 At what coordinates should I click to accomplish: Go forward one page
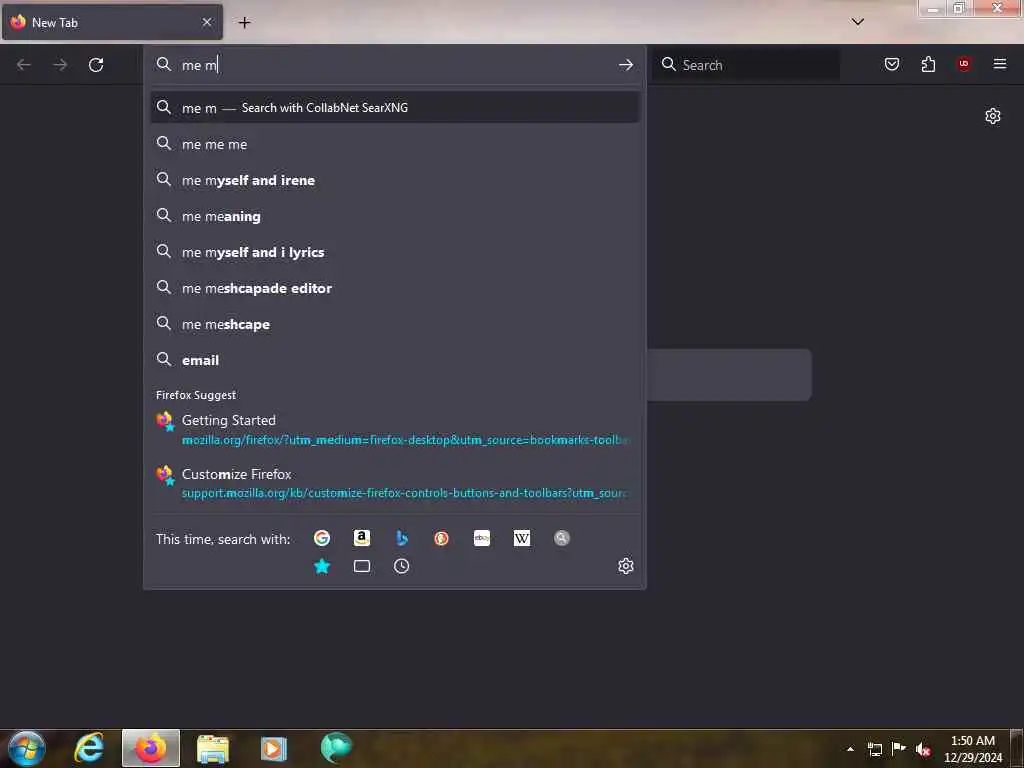click(60, 65)
